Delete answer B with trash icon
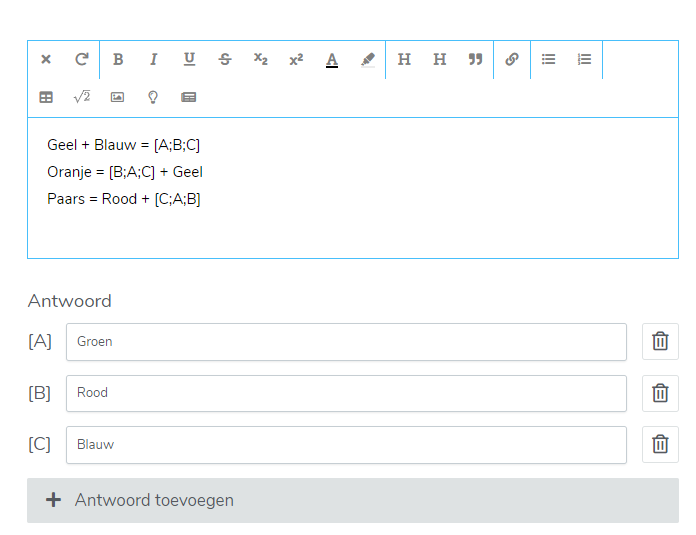The height and width of the screenshot is (535, 696). tap(660, 393)
